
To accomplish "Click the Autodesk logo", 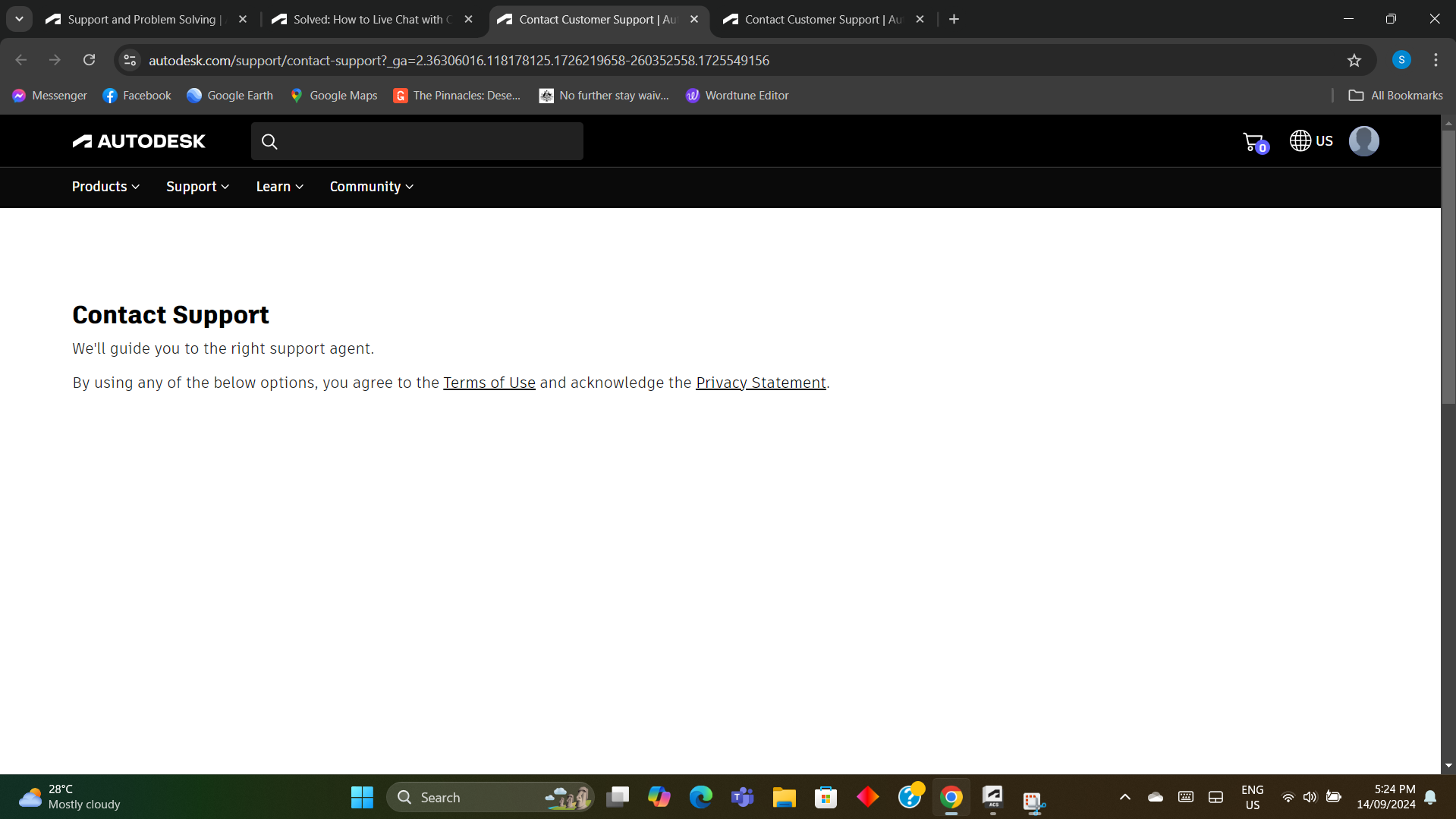I will coord(139,140).
